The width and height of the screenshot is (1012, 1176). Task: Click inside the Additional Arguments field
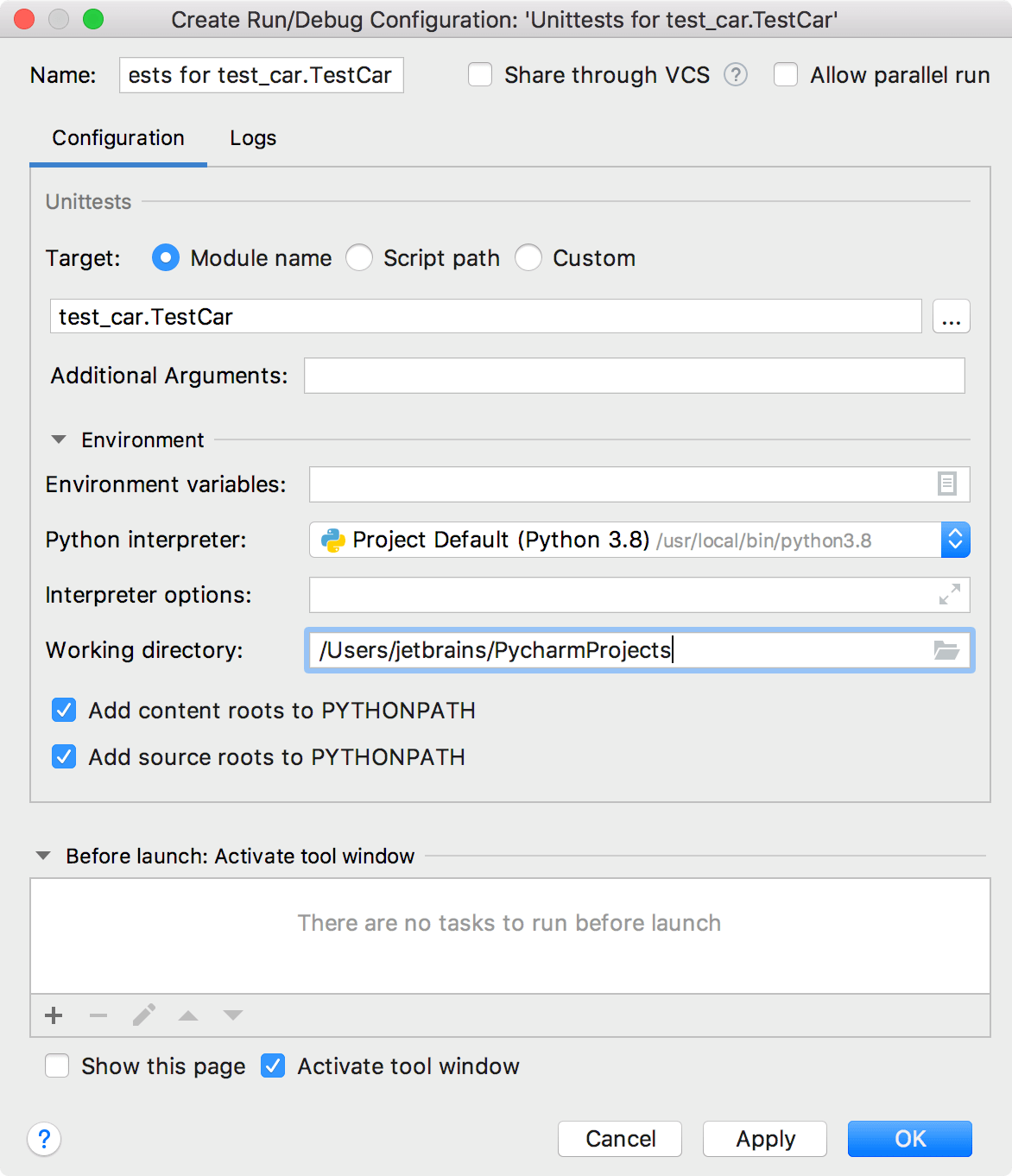point(633,376)
